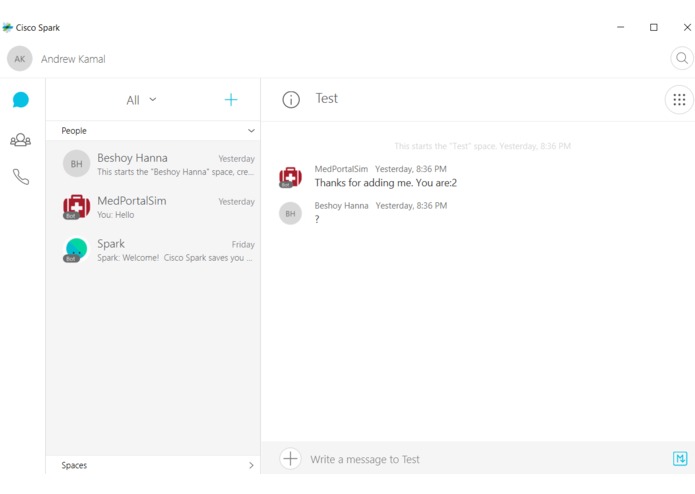695x494 pixels.
Task: Click the MedPortalSim sender name in chat
Action: [341, 169]
